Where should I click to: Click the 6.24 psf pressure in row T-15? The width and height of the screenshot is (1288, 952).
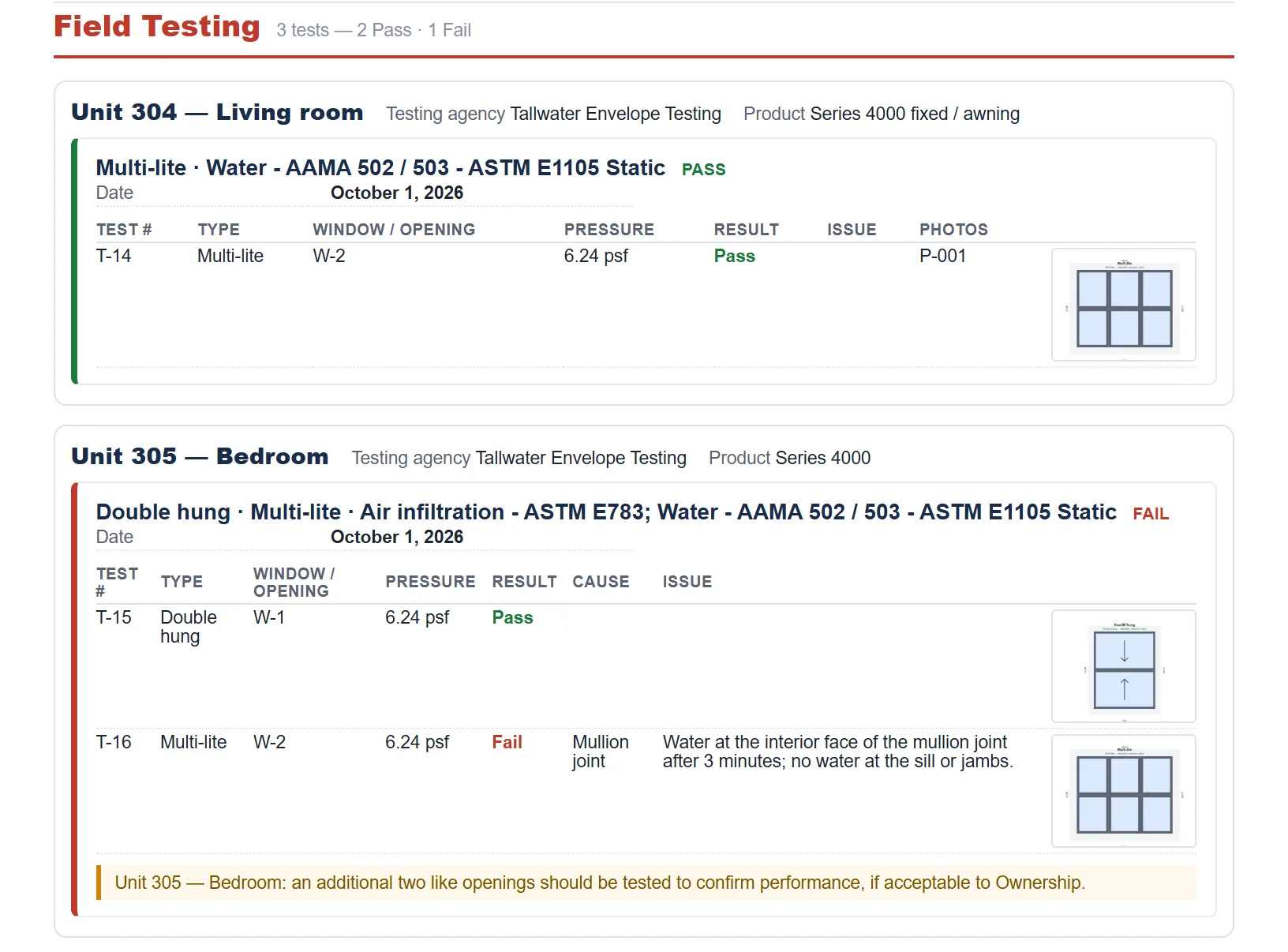417,617
